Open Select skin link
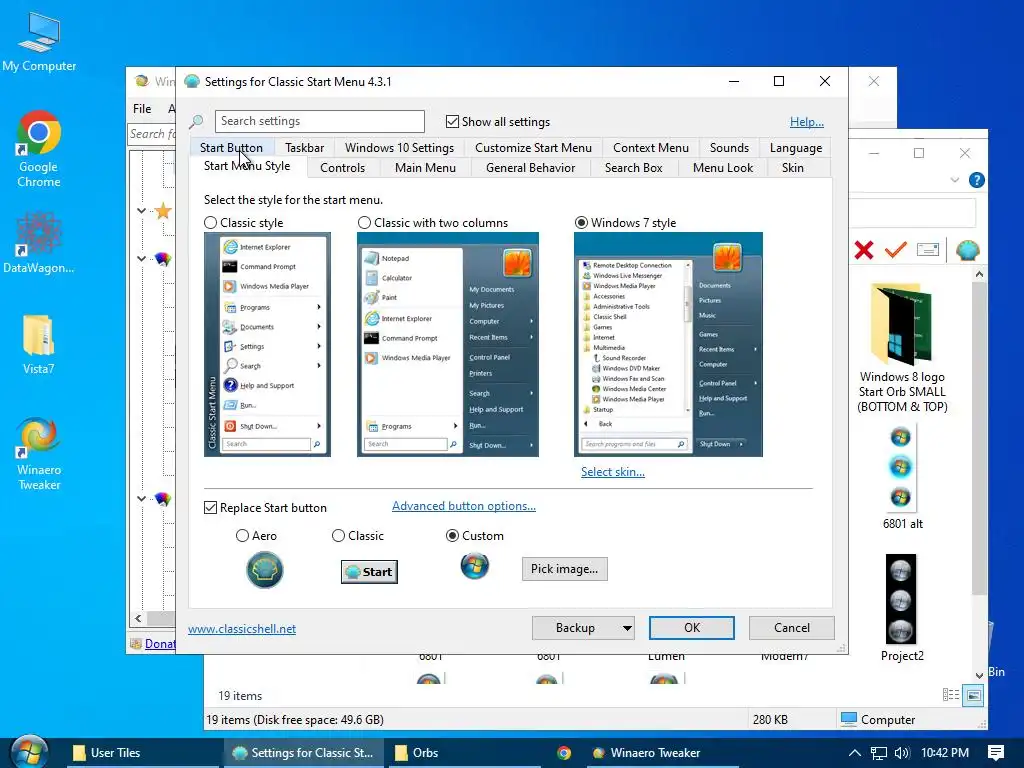1024x768 pixels. (x=613, y=472)
